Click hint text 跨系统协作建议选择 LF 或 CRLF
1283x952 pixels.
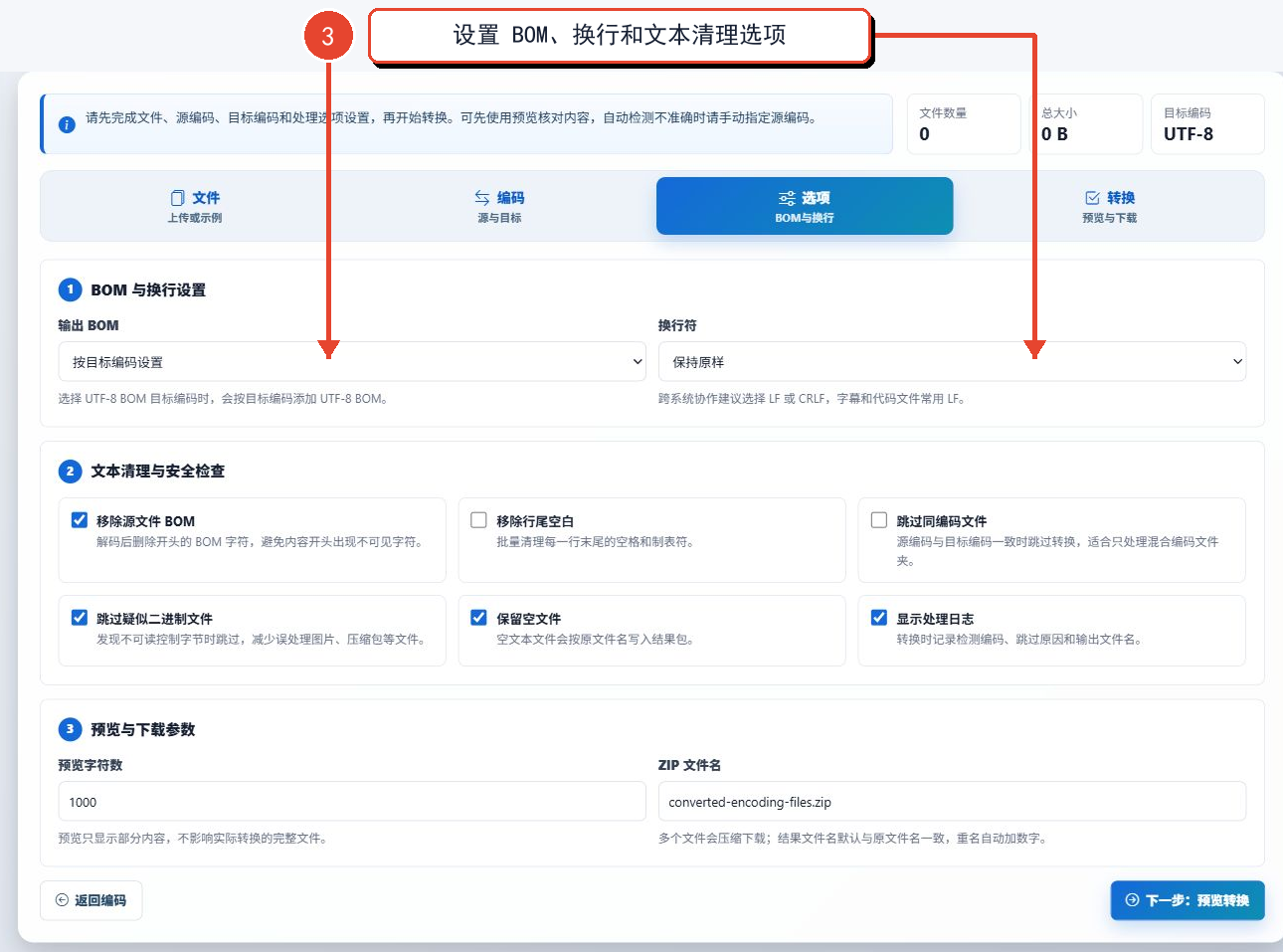pos(812,399)
